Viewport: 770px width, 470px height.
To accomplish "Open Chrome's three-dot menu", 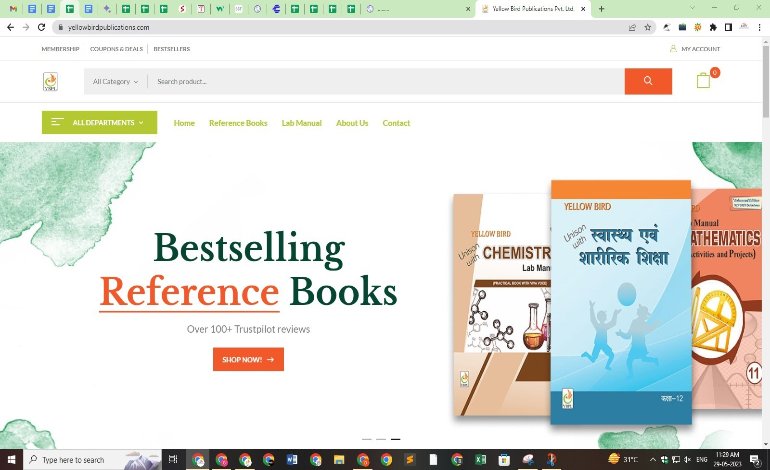I will click(759, 28).
